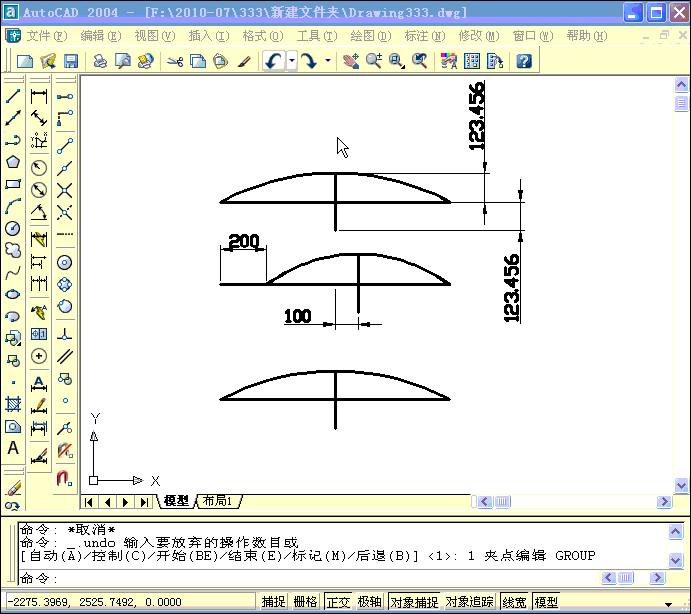Open the 修改(M) menu
The width and height of the screenshot is (691, 614).
click(x=479, y=36)
